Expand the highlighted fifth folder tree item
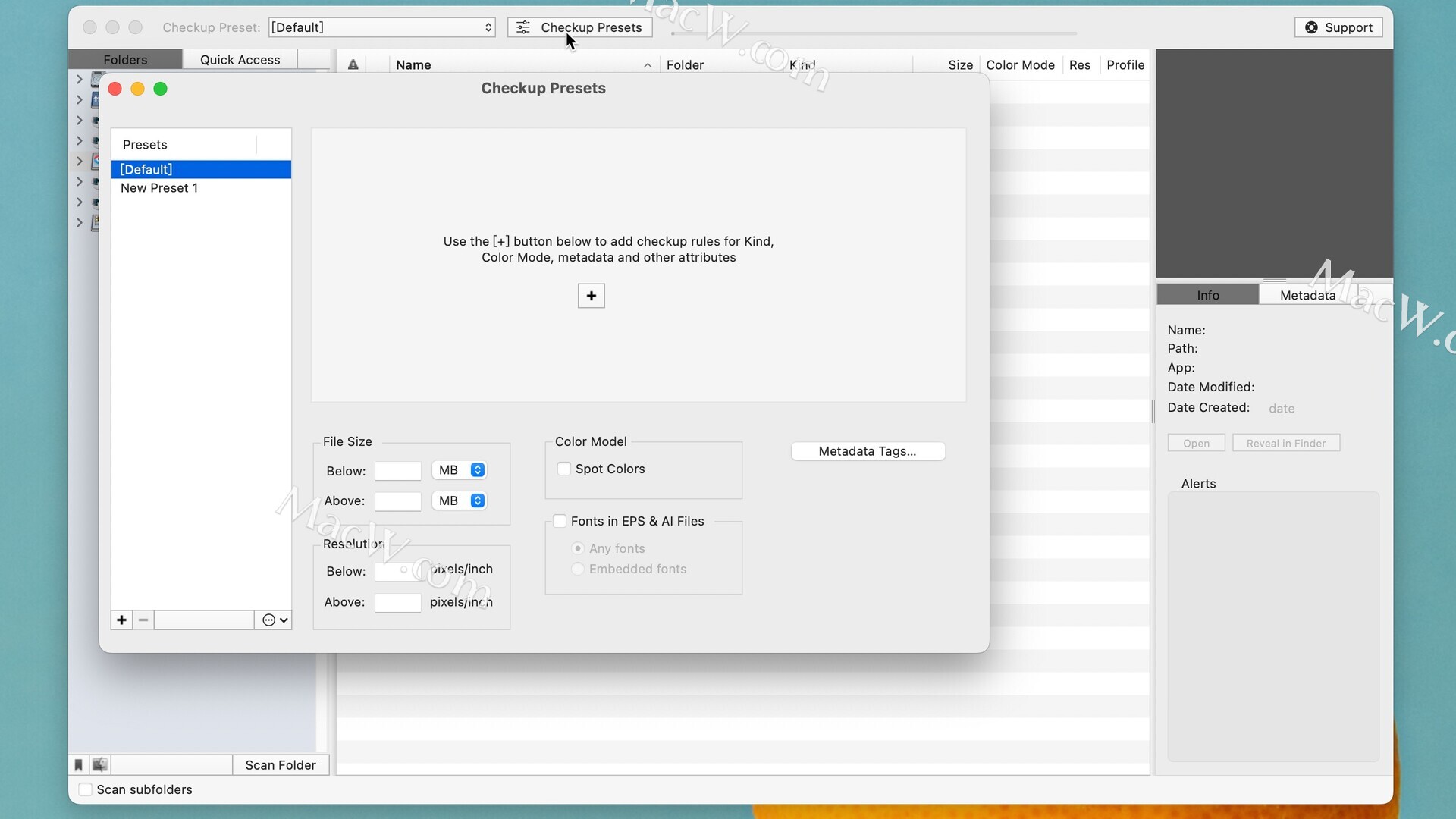The height and width of the screenshot is (819, 1456). 79,161
